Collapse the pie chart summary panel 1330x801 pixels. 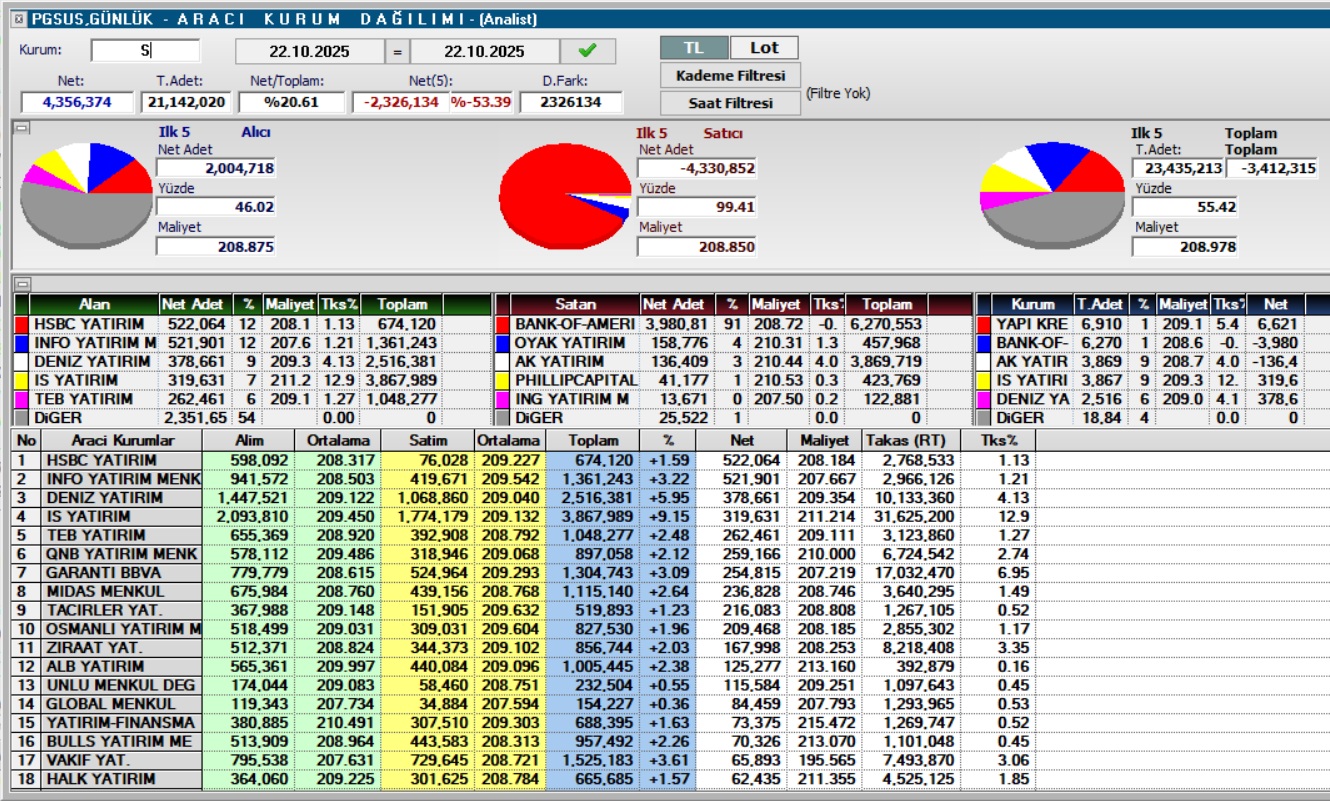pyautogui.click(x=22, y=128)
